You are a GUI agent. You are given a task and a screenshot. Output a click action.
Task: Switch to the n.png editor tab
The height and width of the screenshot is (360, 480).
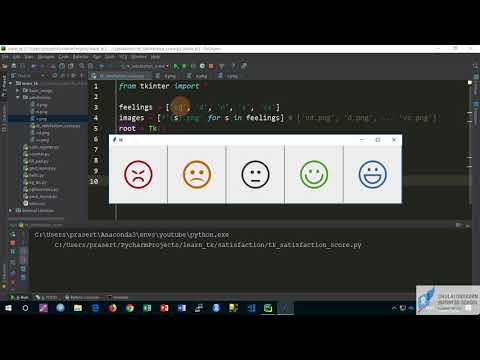197,76
